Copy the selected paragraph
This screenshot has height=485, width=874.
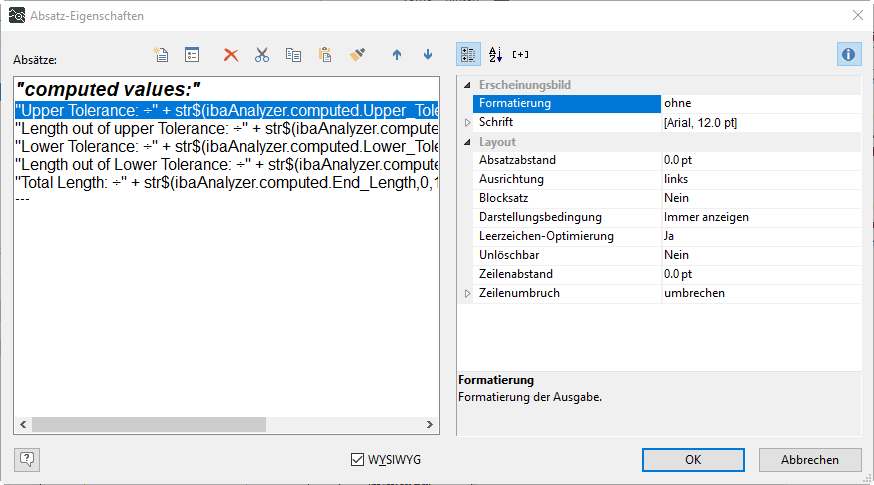pyautogui.click(x=293, y=55)
